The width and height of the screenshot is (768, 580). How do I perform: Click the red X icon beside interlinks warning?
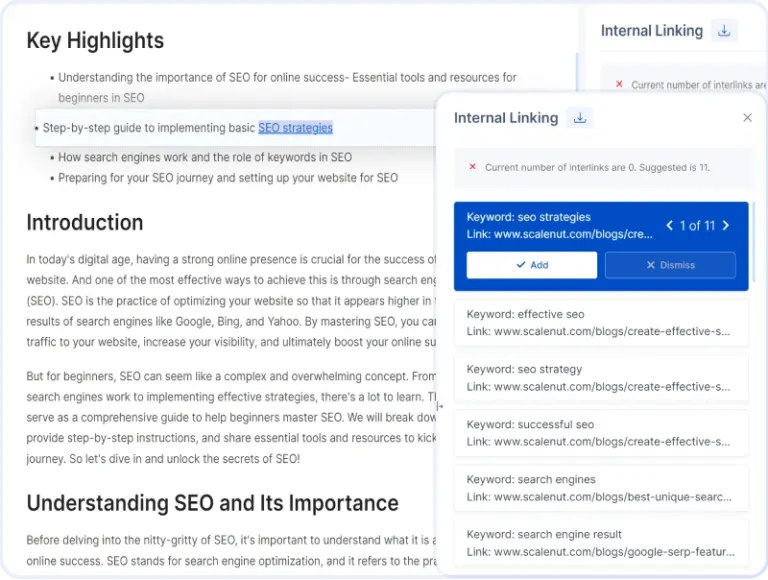[472, 167]
